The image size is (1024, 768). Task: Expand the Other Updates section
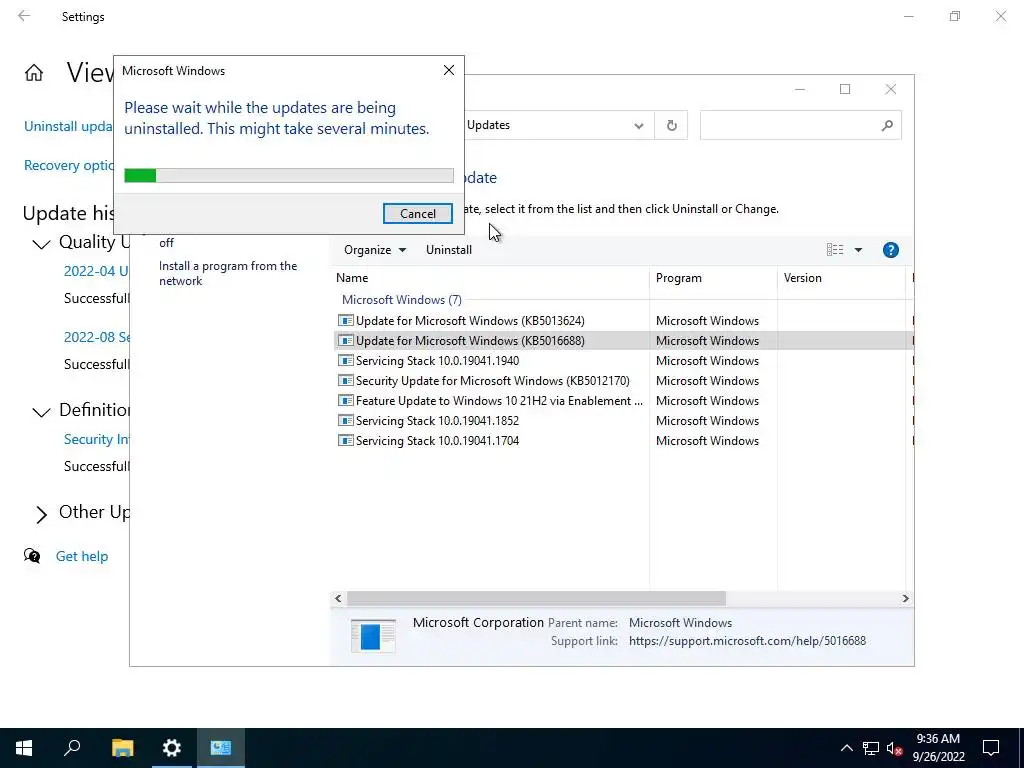(41, 515)
